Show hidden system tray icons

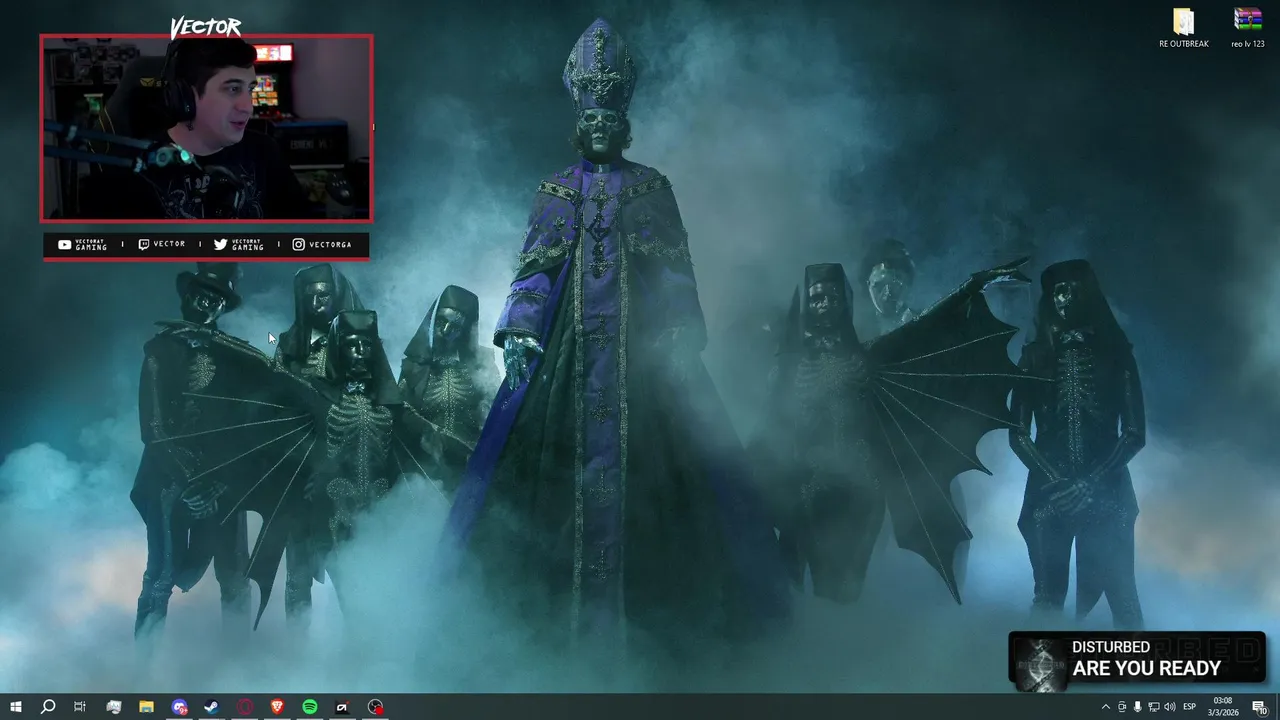point(1105,707)
